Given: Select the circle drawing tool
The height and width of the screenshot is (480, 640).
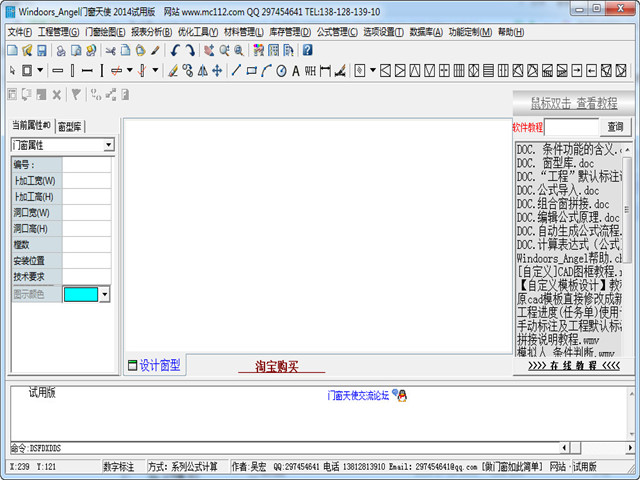Looking at the screenshot, I should (281, 71).
